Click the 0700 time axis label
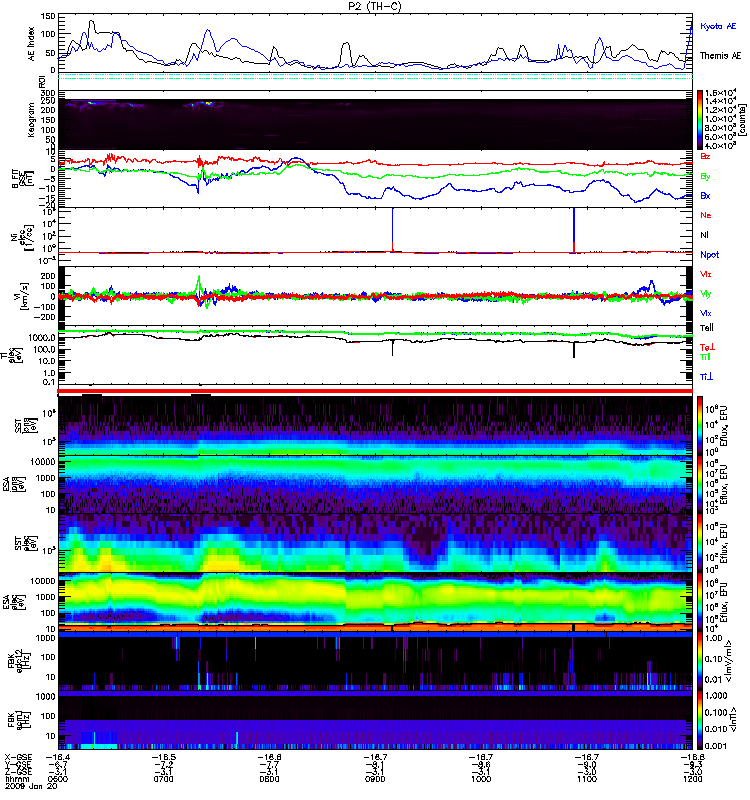Image resolution: width=750 pixels, height=800 pixels. (163, 779)
